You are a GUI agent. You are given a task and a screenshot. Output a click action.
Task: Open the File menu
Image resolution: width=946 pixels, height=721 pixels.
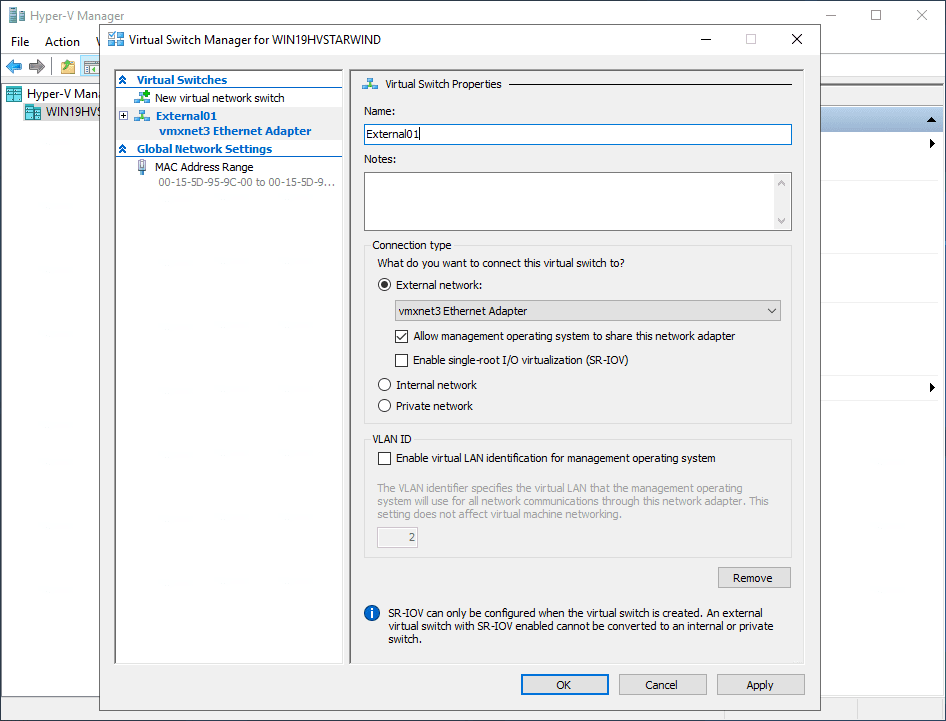point(20,42)
